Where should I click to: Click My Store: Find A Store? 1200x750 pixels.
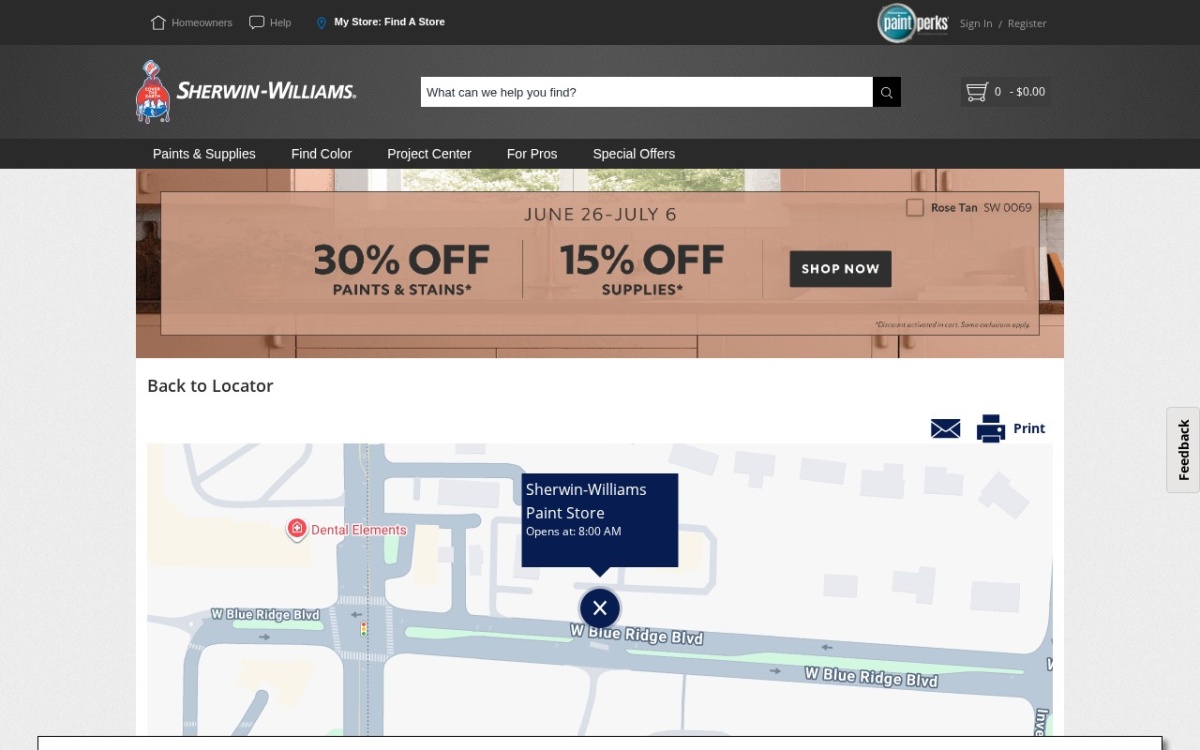click(x=389, y=22)
